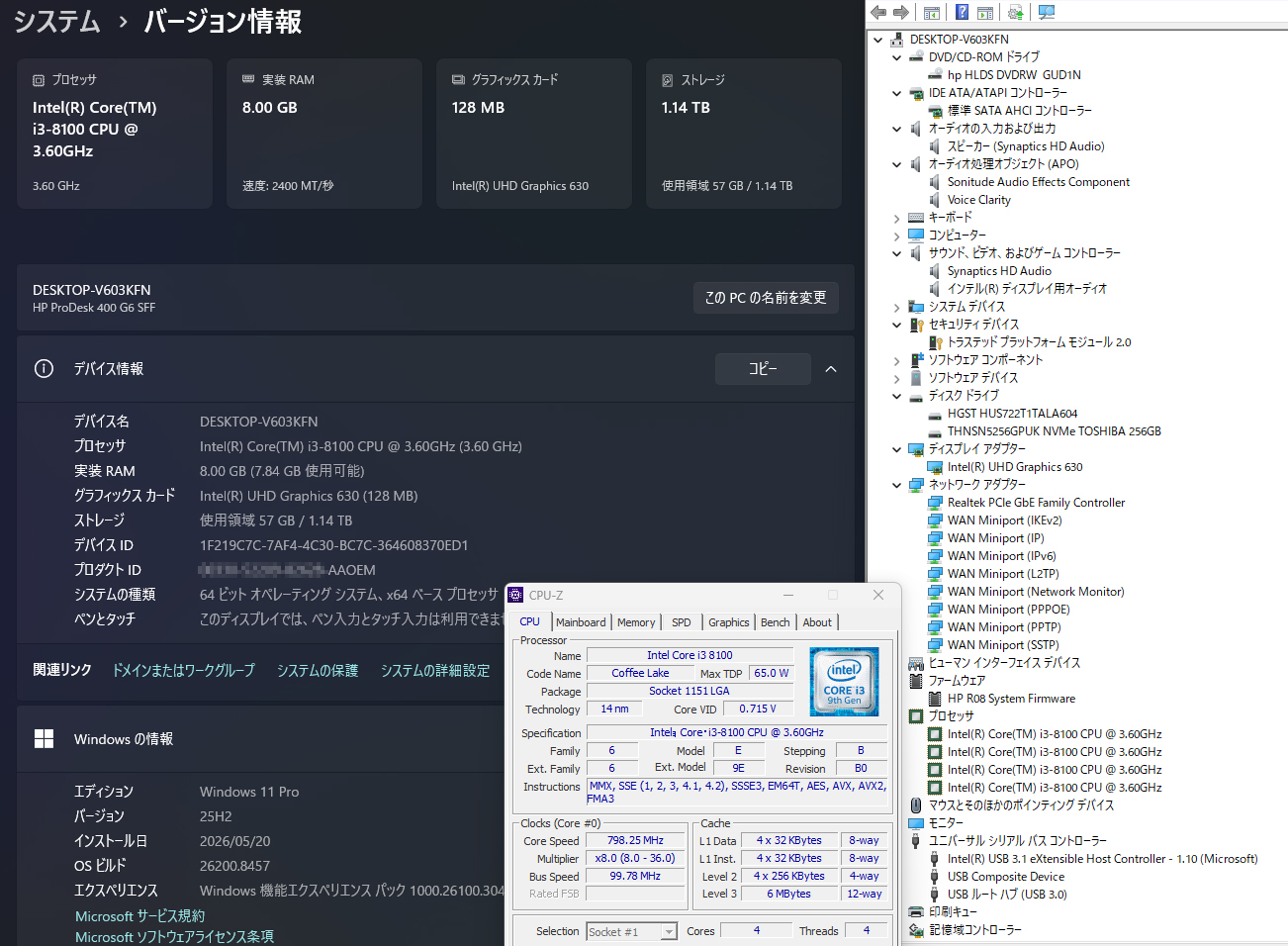
Task: Click the Windows logo beside Windows の情報
Action: tap(44, 739)
